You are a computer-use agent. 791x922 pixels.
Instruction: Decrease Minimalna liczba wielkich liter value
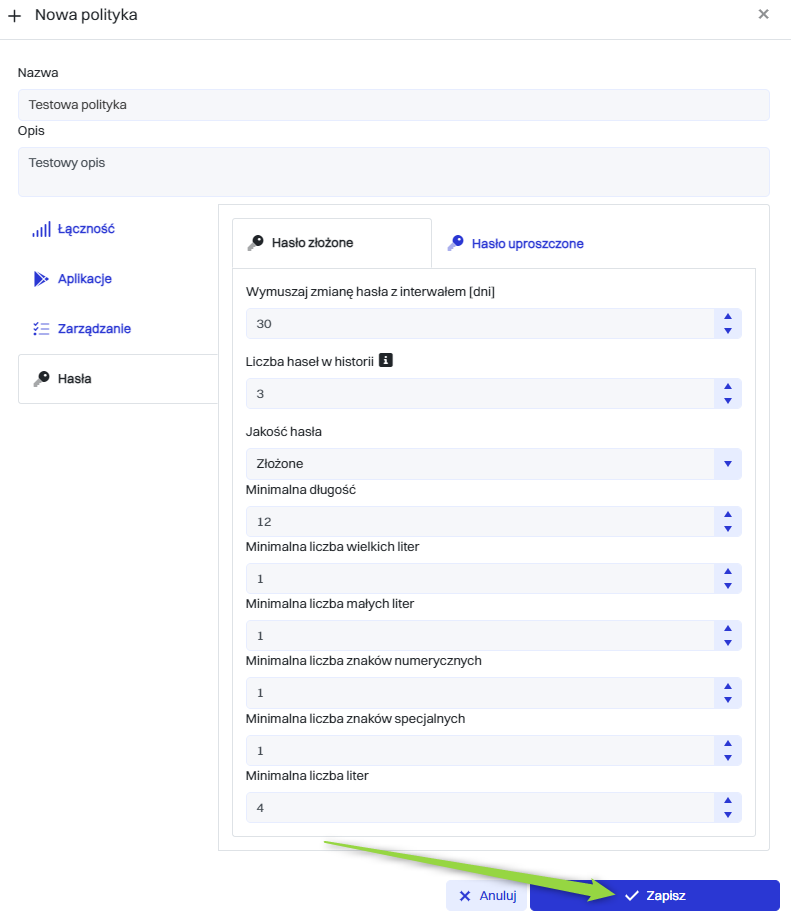727,586
